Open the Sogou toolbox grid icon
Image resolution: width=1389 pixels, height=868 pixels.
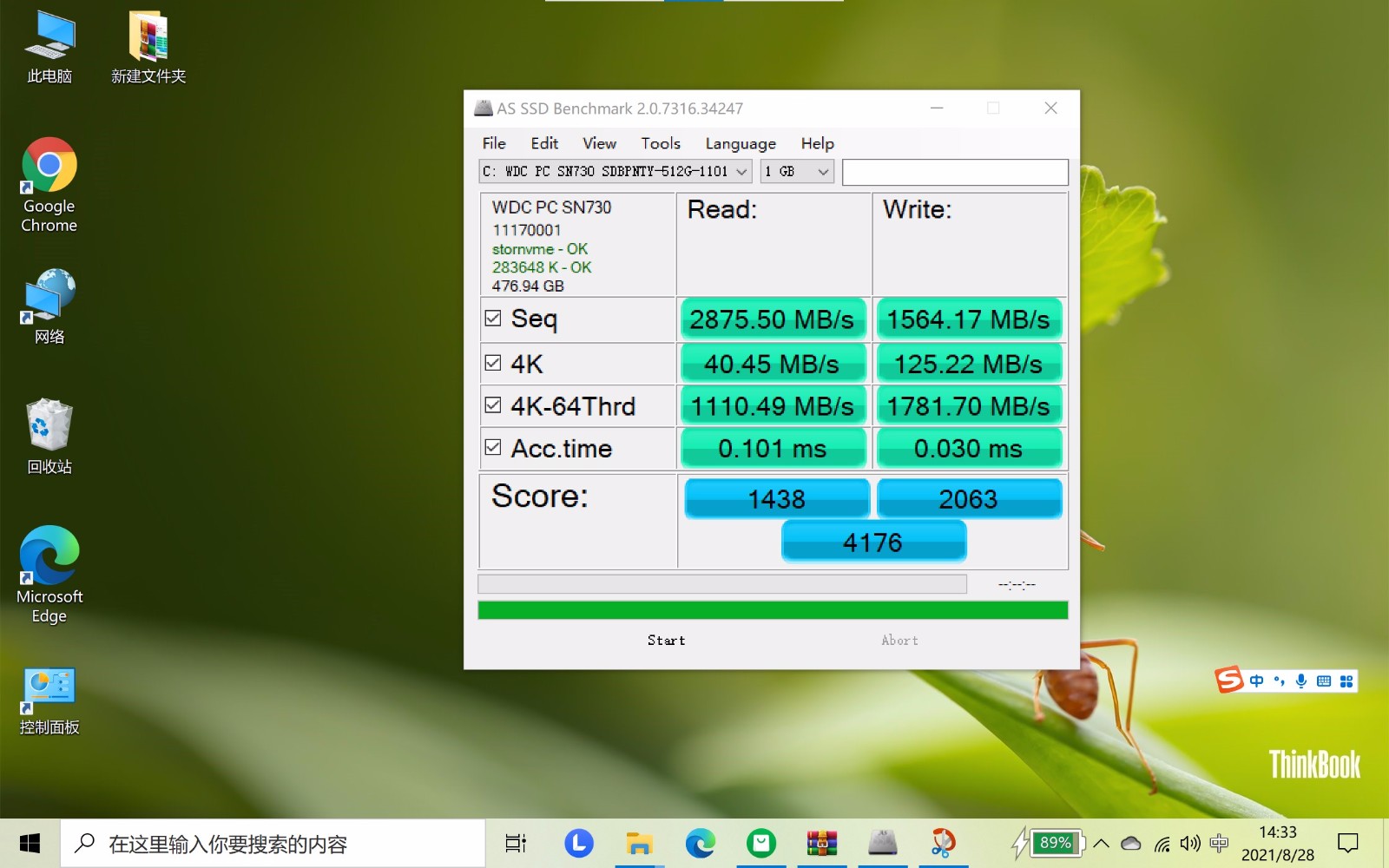(1346, 681)
